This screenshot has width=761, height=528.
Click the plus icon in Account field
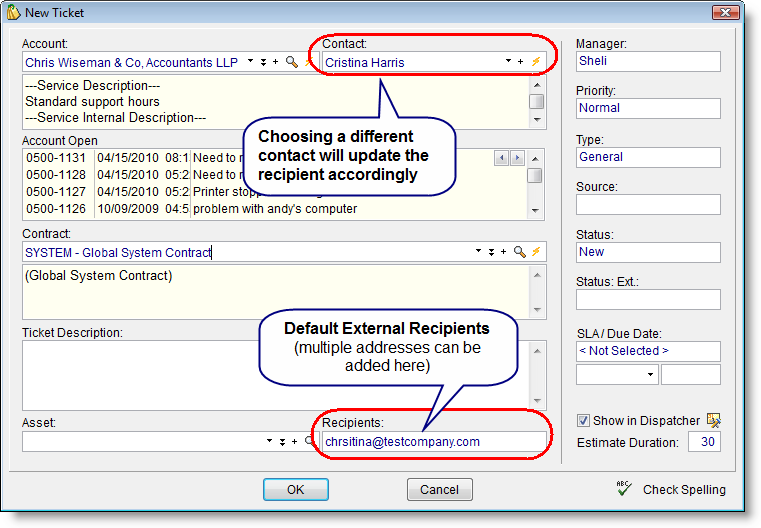(x=276, y=62)
